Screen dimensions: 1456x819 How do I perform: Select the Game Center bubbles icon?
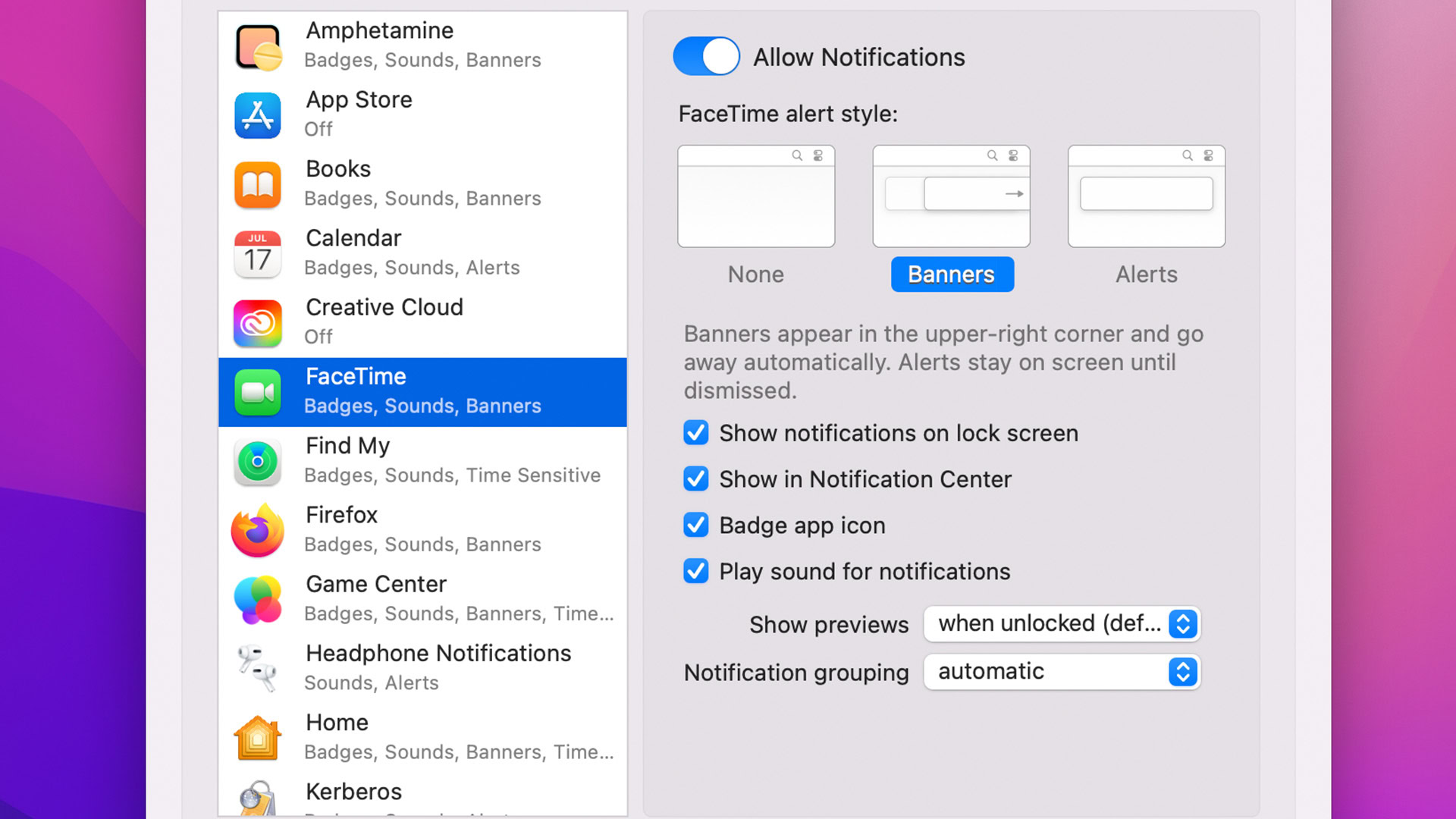258,600
